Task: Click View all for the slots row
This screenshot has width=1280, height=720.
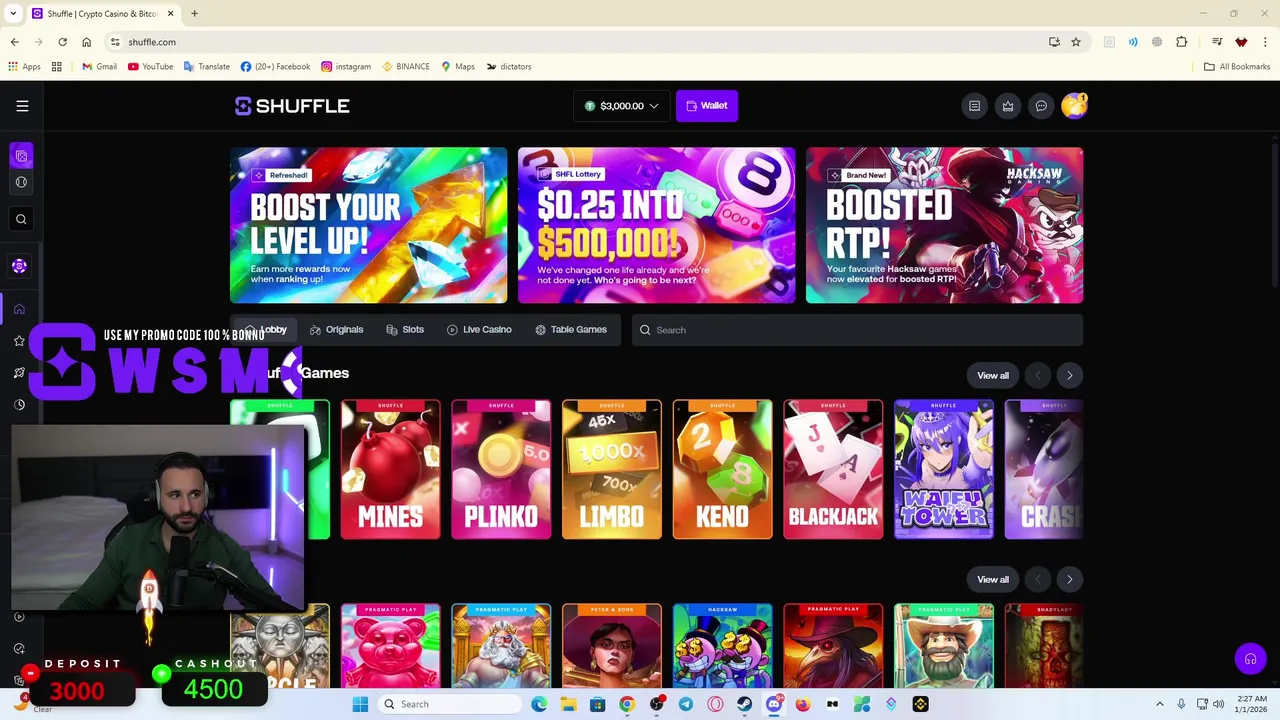Action: [x=993, y=580]
